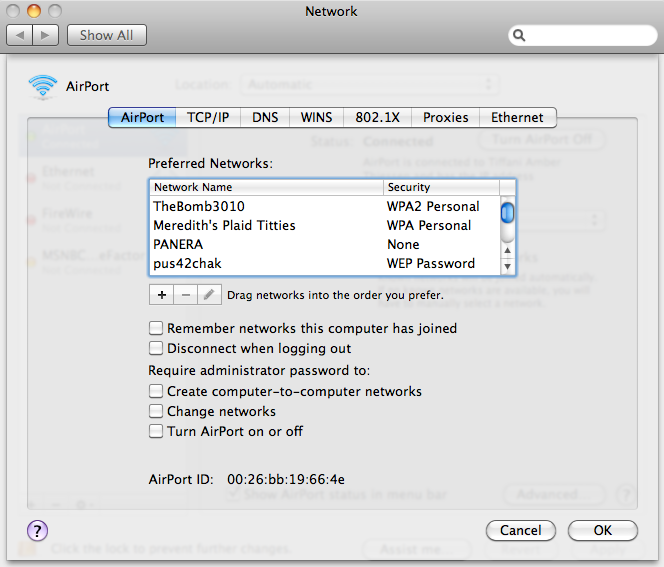Switch to the AirPort tab
Image resolution: width=664 pixels, height=567 pixels.
(x=142, y=117)
